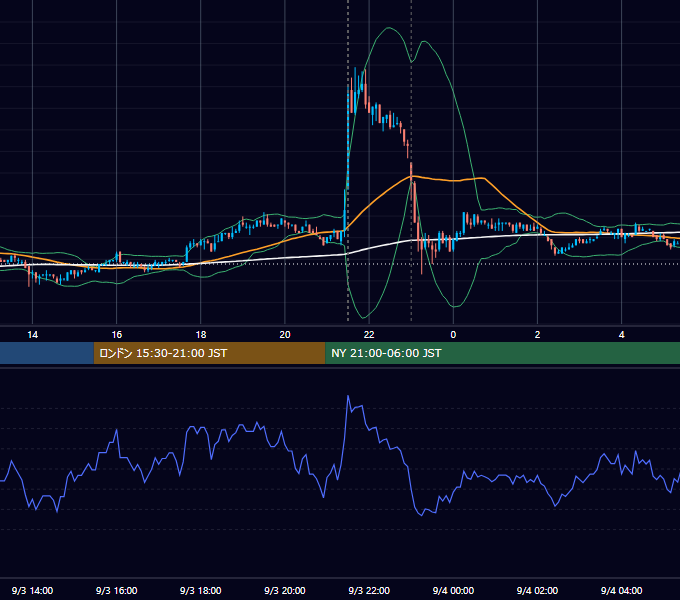Click the orange moving average line's peak
Screen dimensions: 680x600
coord(412,176)
